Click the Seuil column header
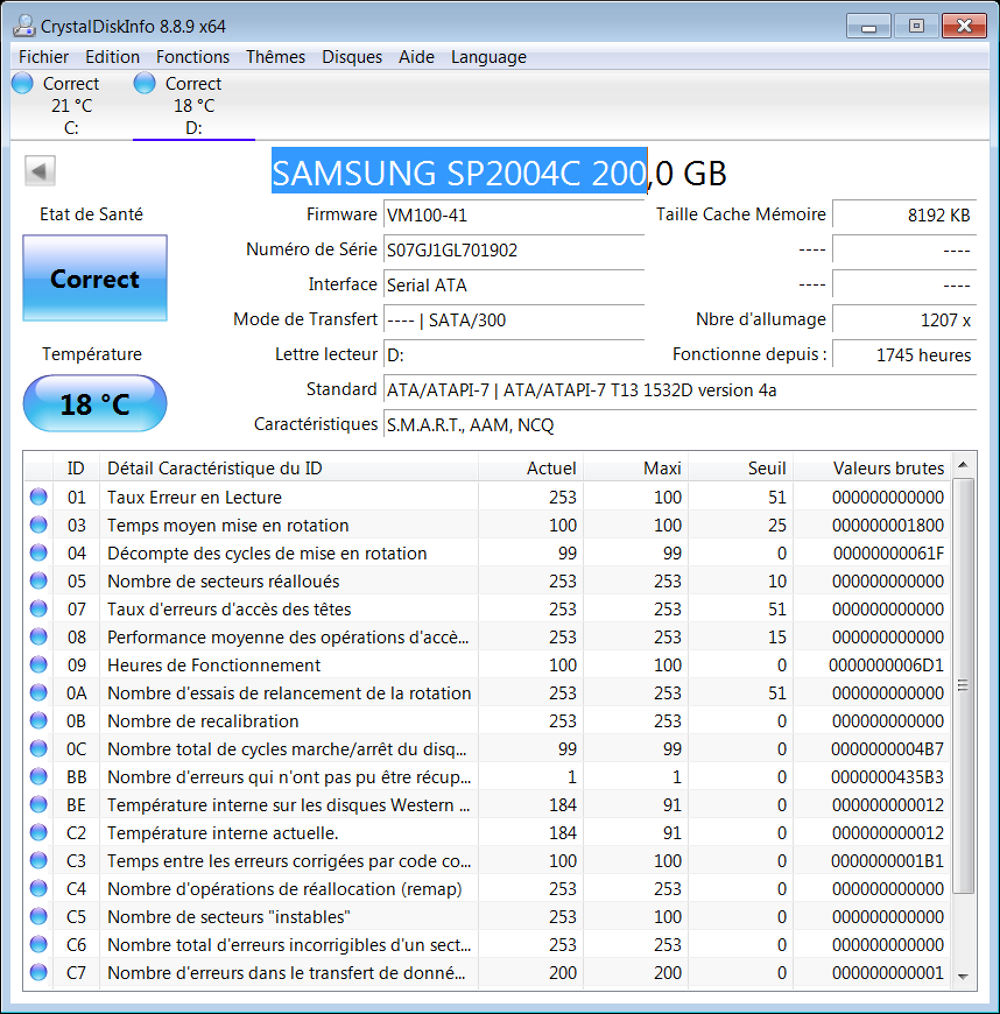The height and width of the screenshot is (1014, 1000). click(741, 468)
